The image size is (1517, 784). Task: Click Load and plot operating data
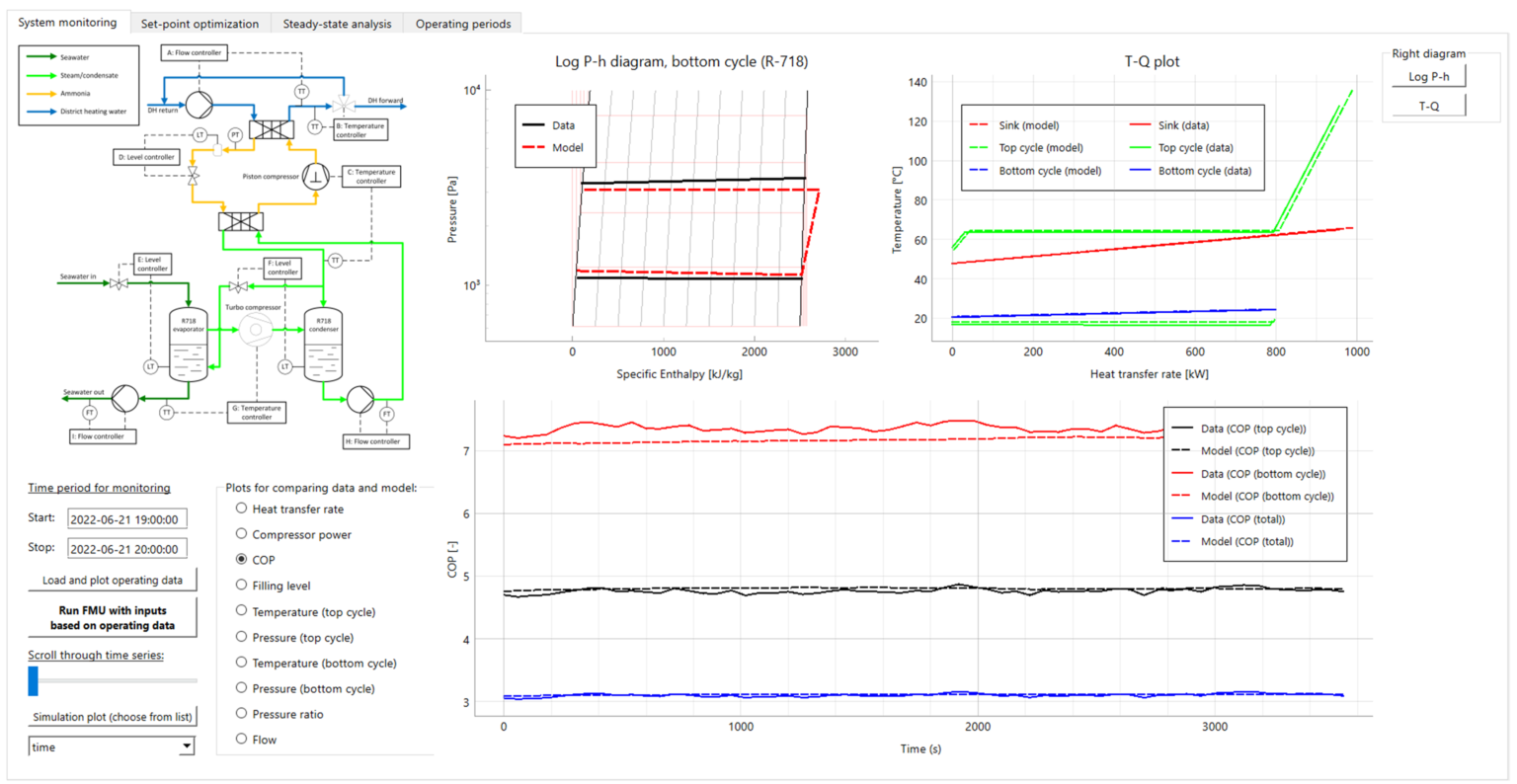click(x=113, y=581)
